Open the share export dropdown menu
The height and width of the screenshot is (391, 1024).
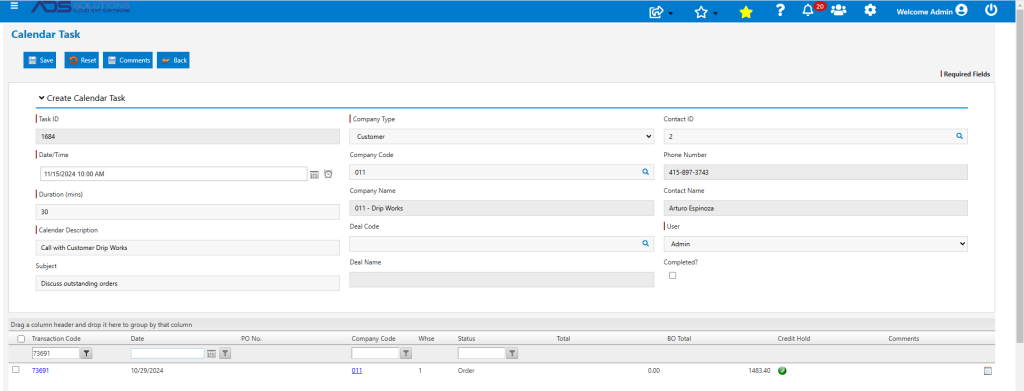(x=660, y=12)
